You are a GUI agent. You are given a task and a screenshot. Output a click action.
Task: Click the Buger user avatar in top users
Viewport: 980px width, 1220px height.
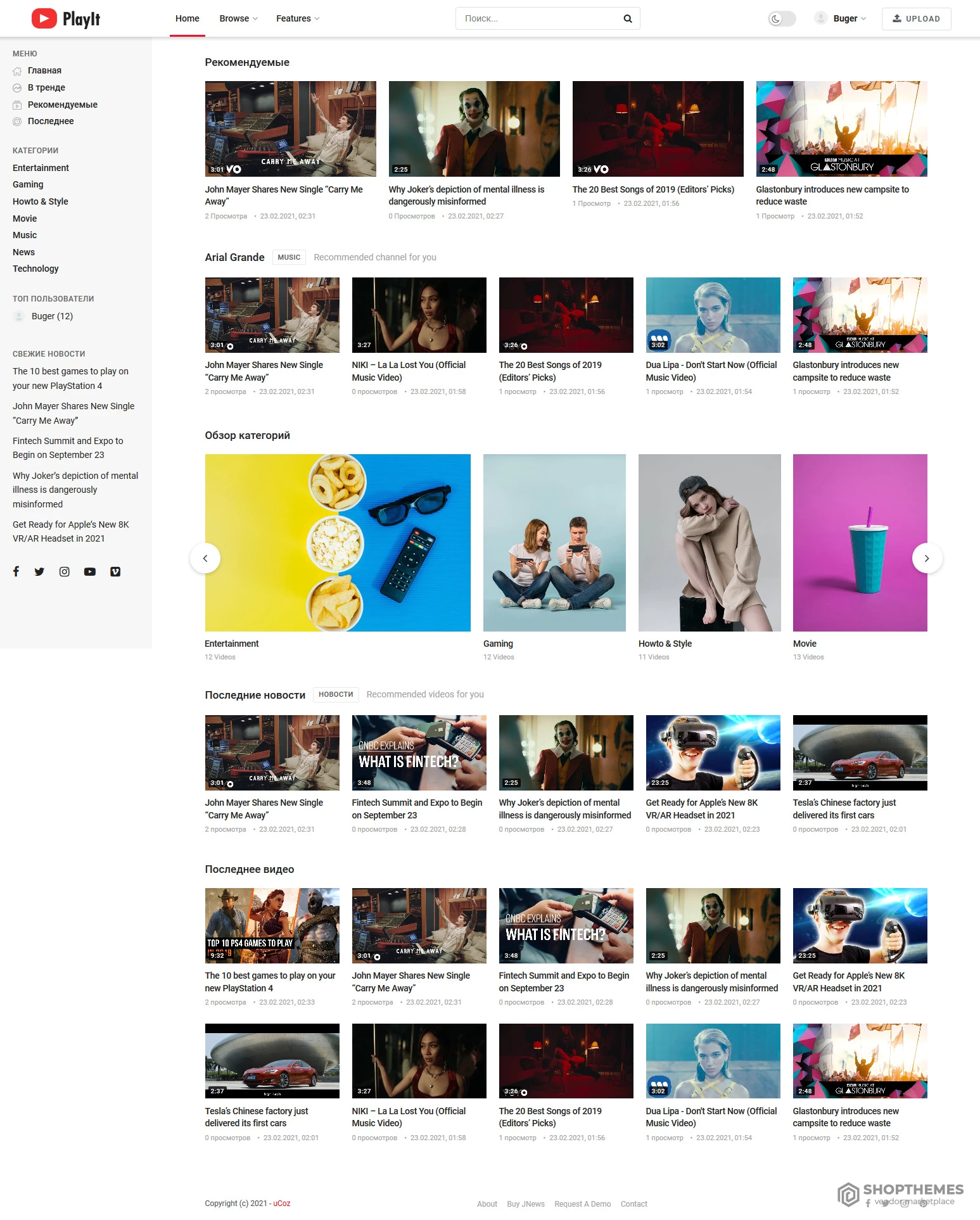19,316
